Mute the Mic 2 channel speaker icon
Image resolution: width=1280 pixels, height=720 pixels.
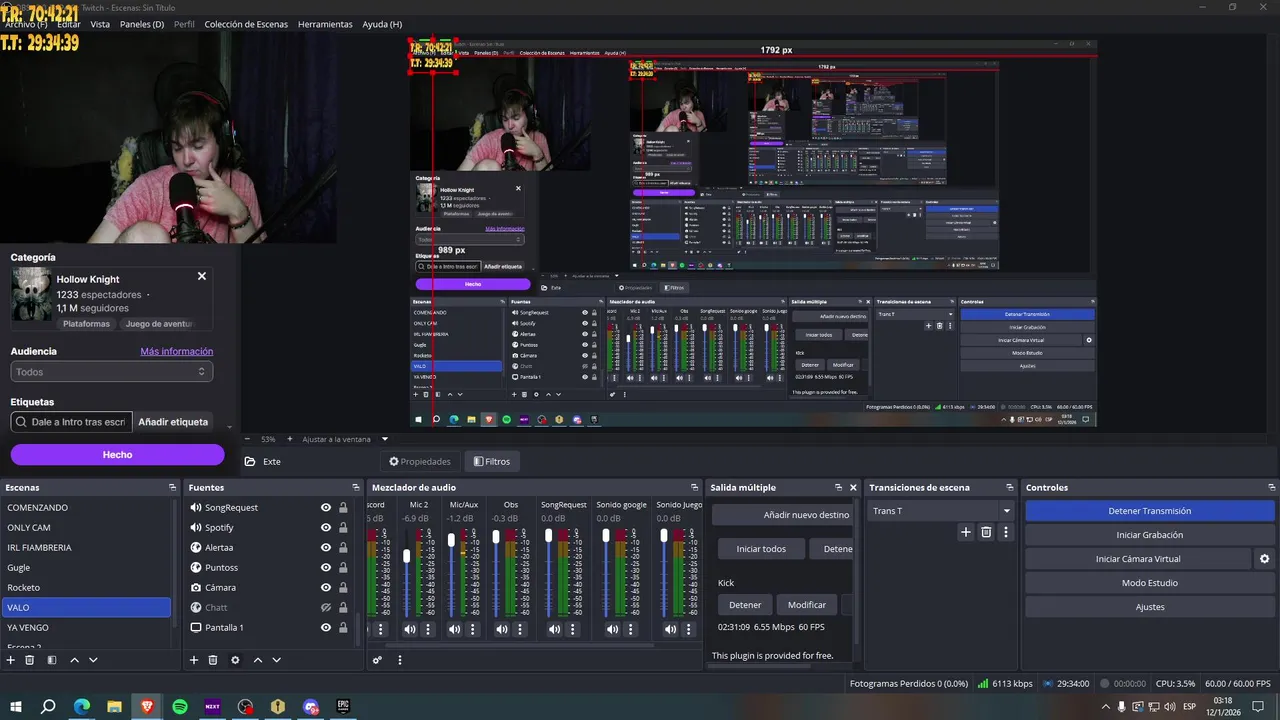[x=409, y=629]
